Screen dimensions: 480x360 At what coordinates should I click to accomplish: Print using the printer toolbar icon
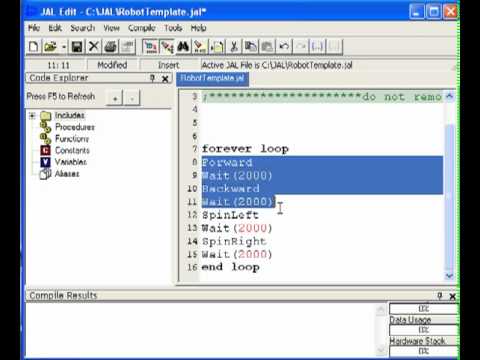coord(110,46)
